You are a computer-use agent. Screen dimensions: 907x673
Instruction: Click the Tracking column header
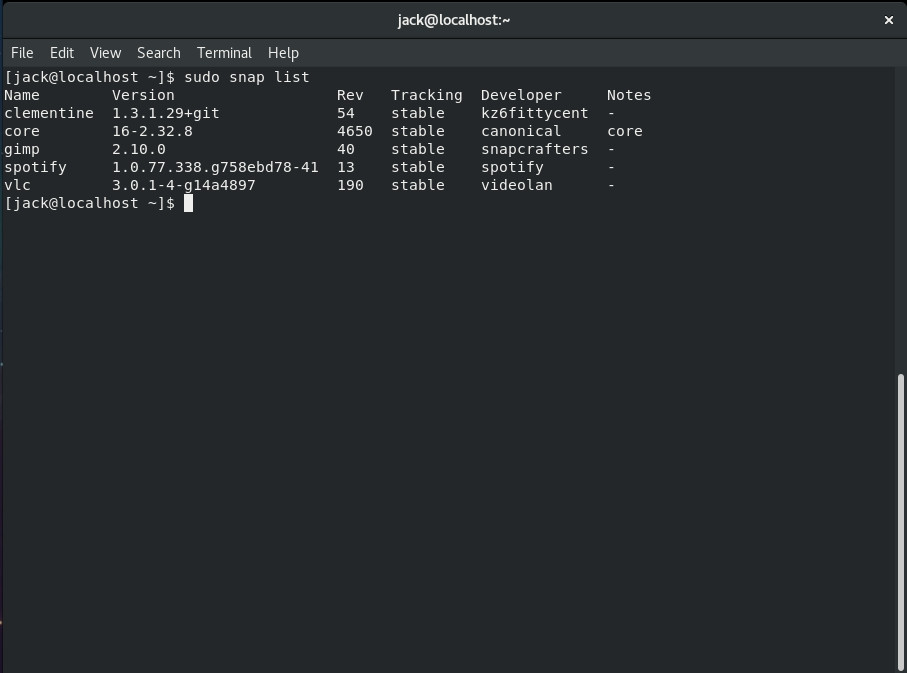426,96
